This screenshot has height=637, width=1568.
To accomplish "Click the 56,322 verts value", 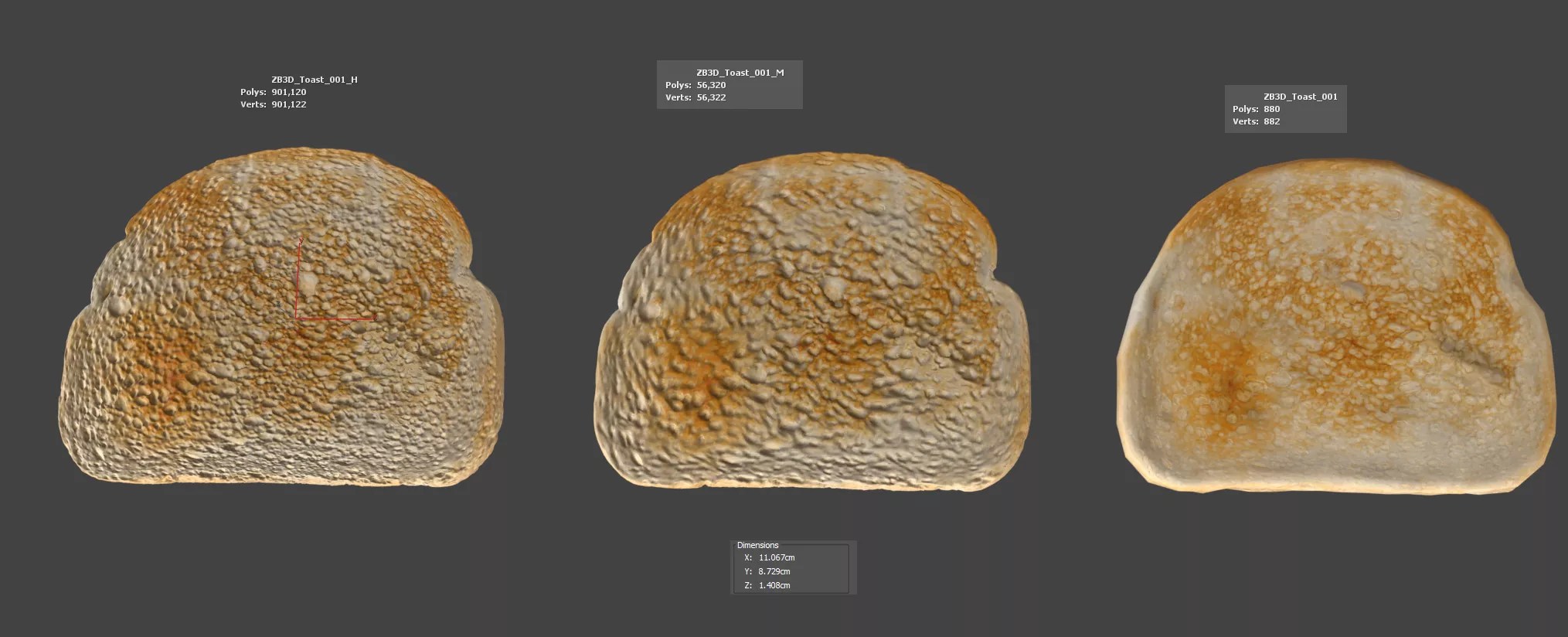I will tap(711, 97).
